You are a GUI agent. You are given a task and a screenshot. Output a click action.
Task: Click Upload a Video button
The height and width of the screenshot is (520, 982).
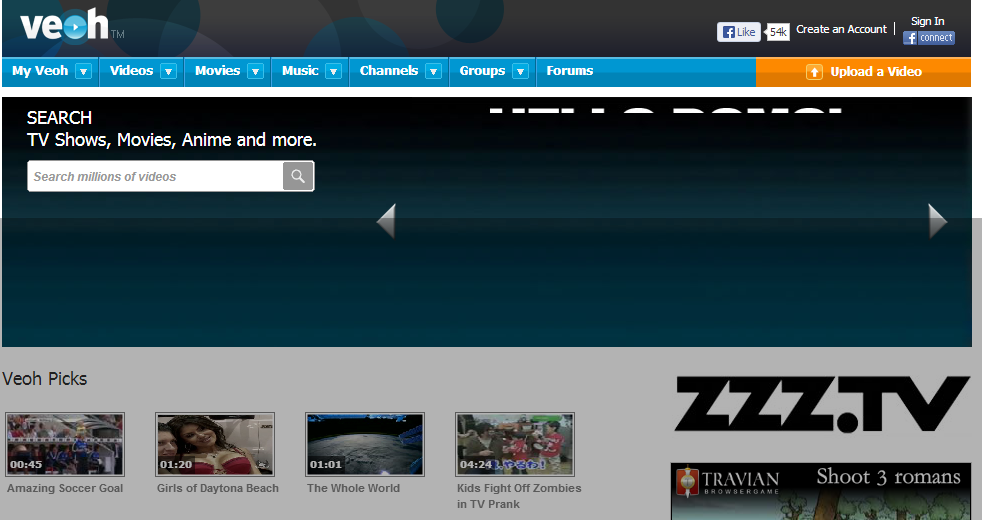tap(863, 72)
